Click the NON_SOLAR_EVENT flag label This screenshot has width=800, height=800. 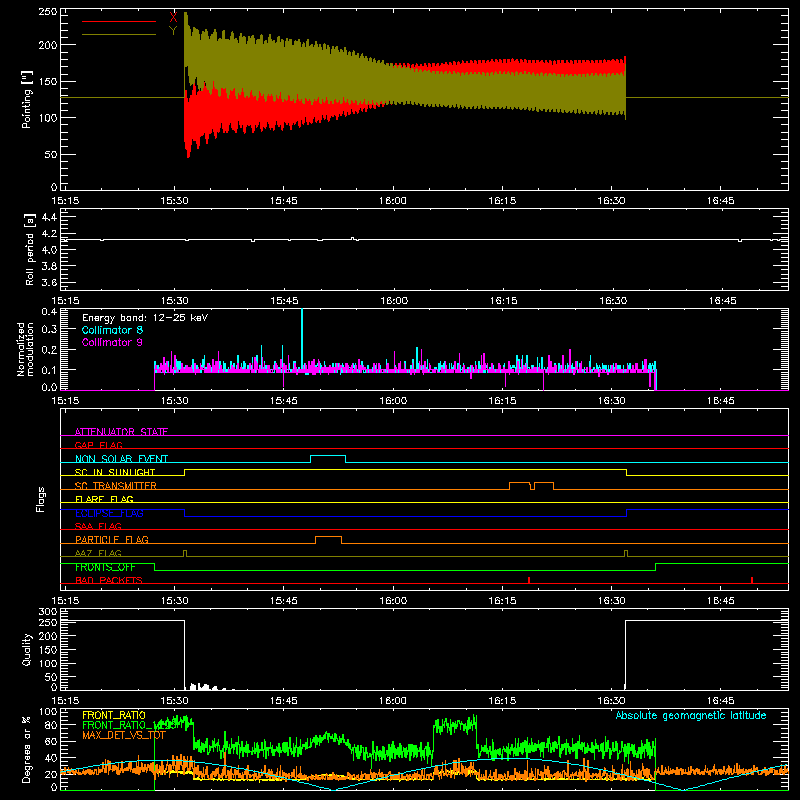121,459
